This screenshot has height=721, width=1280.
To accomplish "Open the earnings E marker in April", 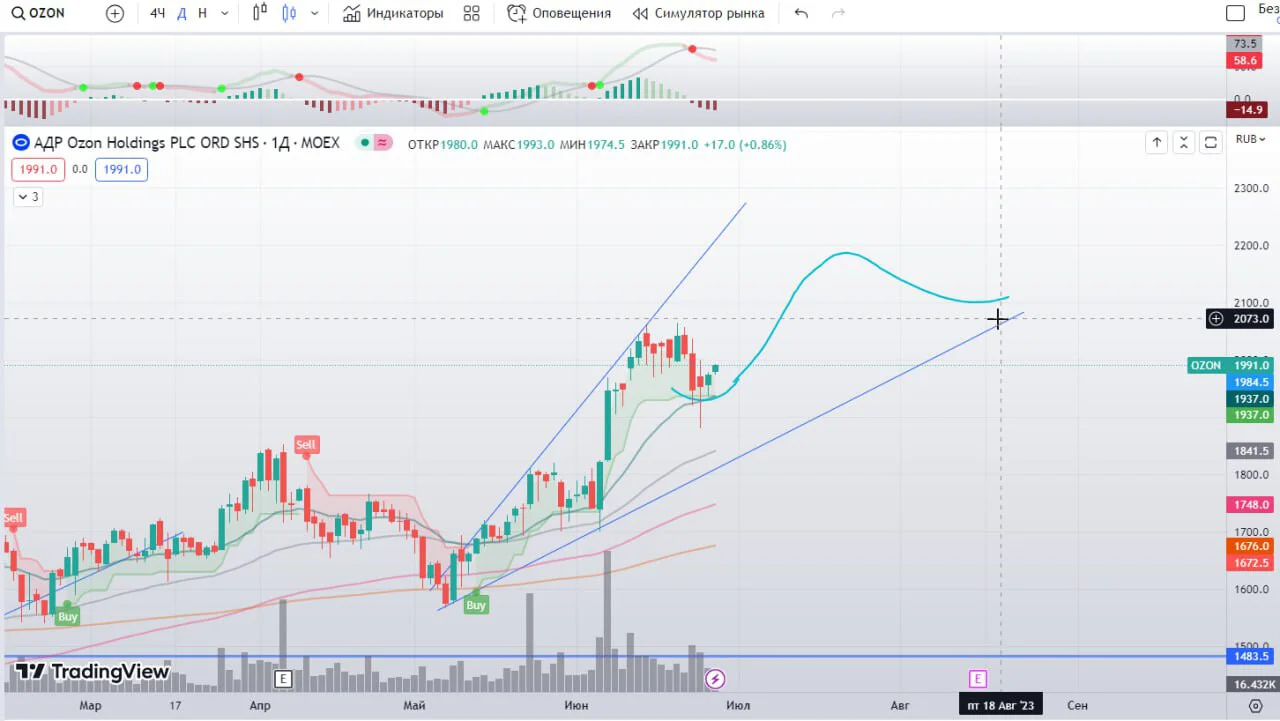I will (x=283, y=679).
